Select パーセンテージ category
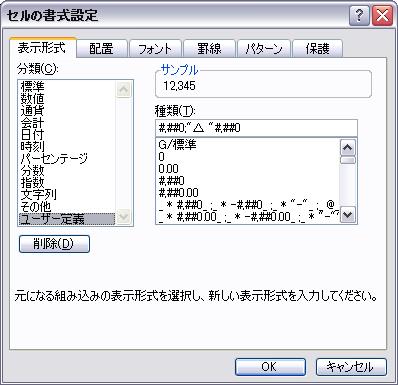Screen dimensions: 398x385 pos(67,159)
